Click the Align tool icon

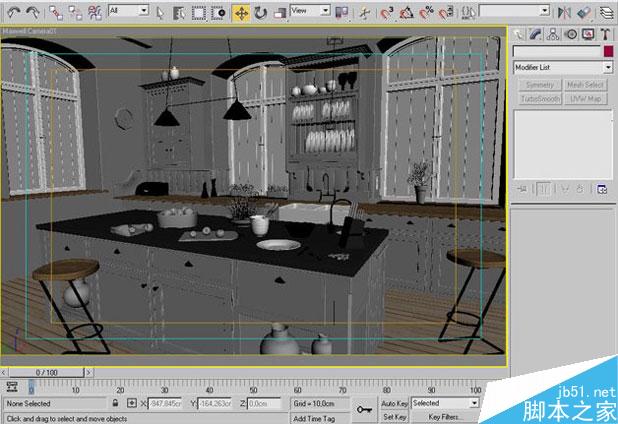click(584, 13)
